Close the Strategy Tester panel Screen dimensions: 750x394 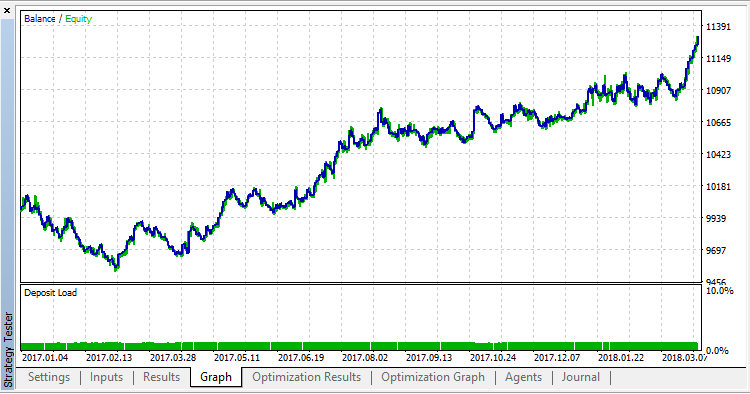7,10
